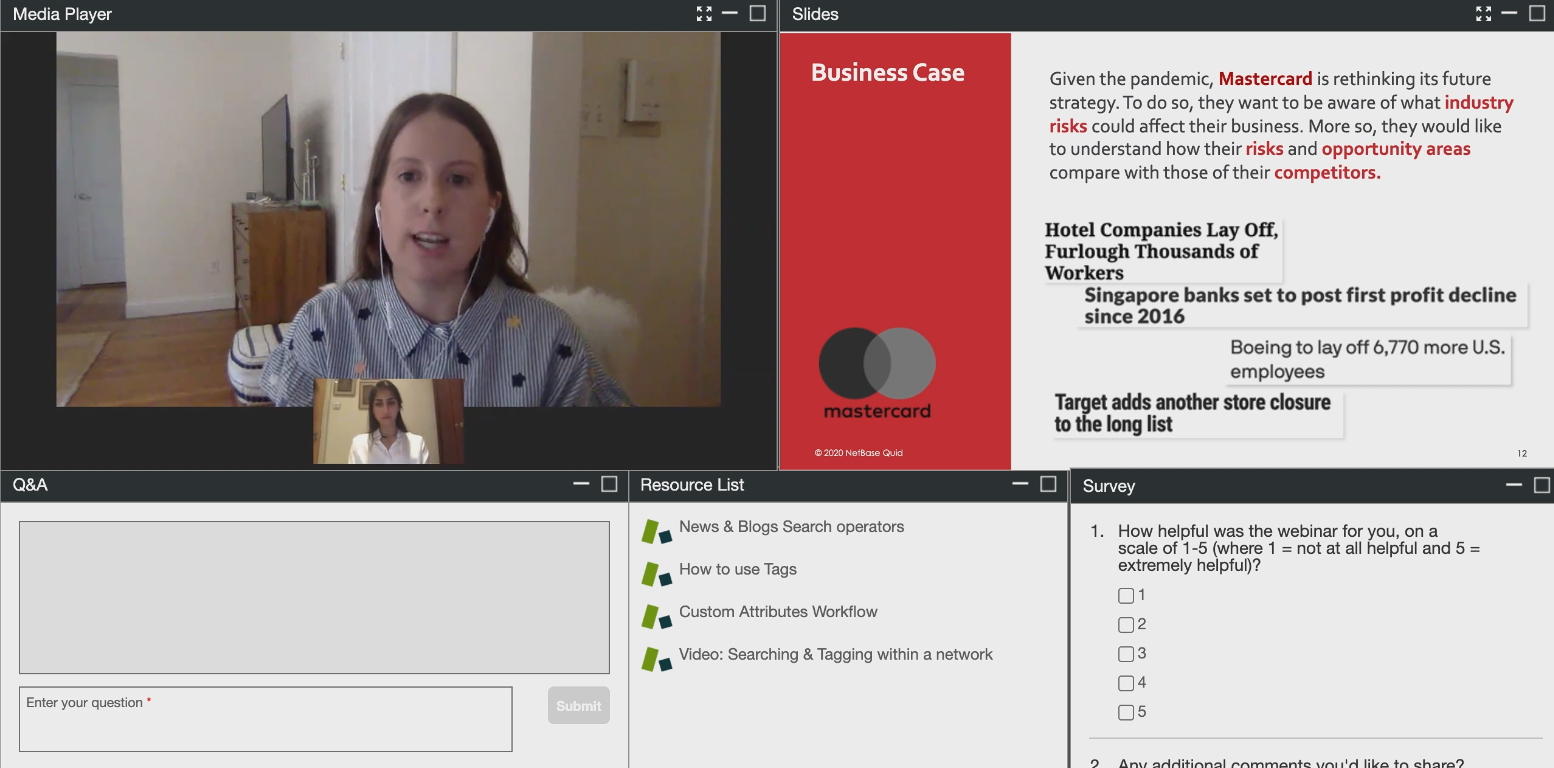Open Custom Attributes Workflow resource

778,612
